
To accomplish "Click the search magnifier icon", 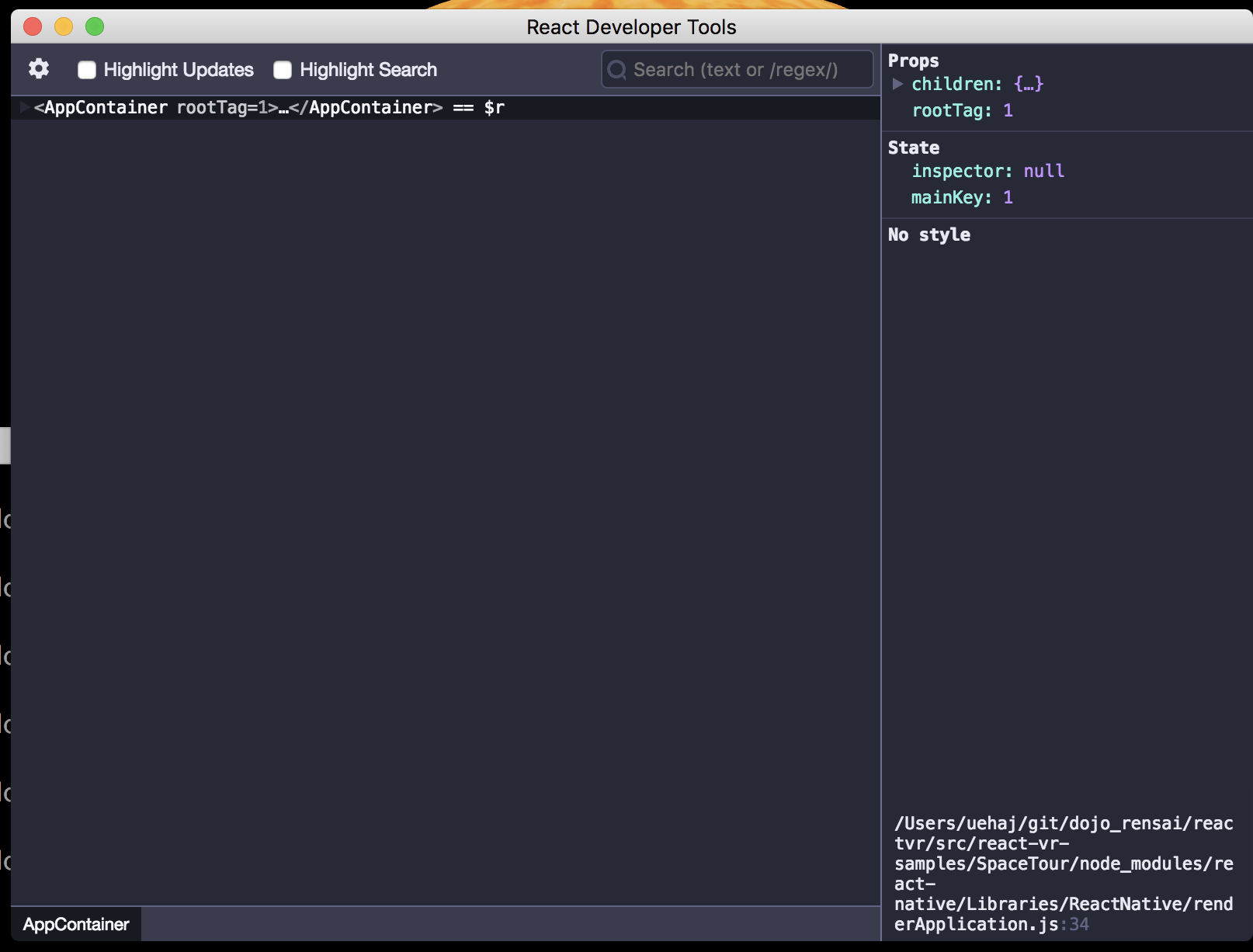I will tap(617, 70).
